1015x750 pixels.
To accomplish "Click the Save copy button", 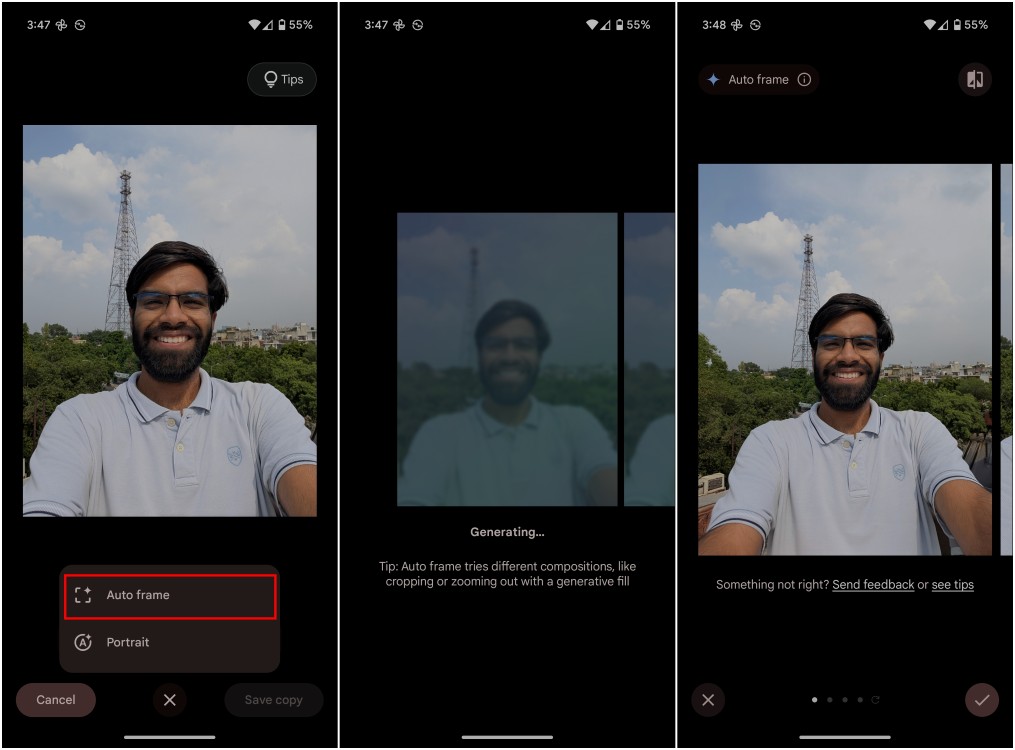I will tap(273, 700).
